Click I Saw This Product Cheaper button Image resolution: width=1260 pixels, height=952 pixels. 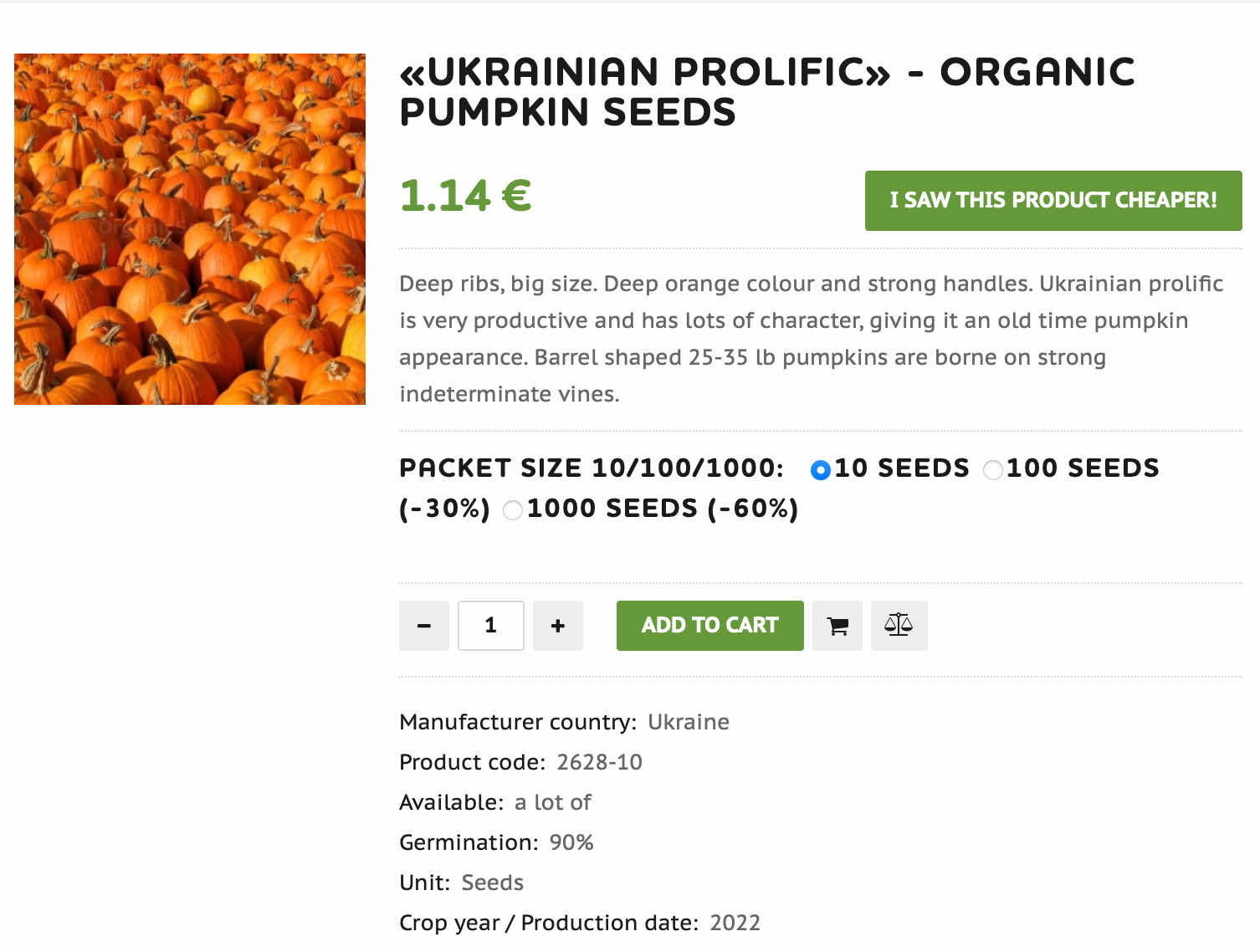[1053, 201]
